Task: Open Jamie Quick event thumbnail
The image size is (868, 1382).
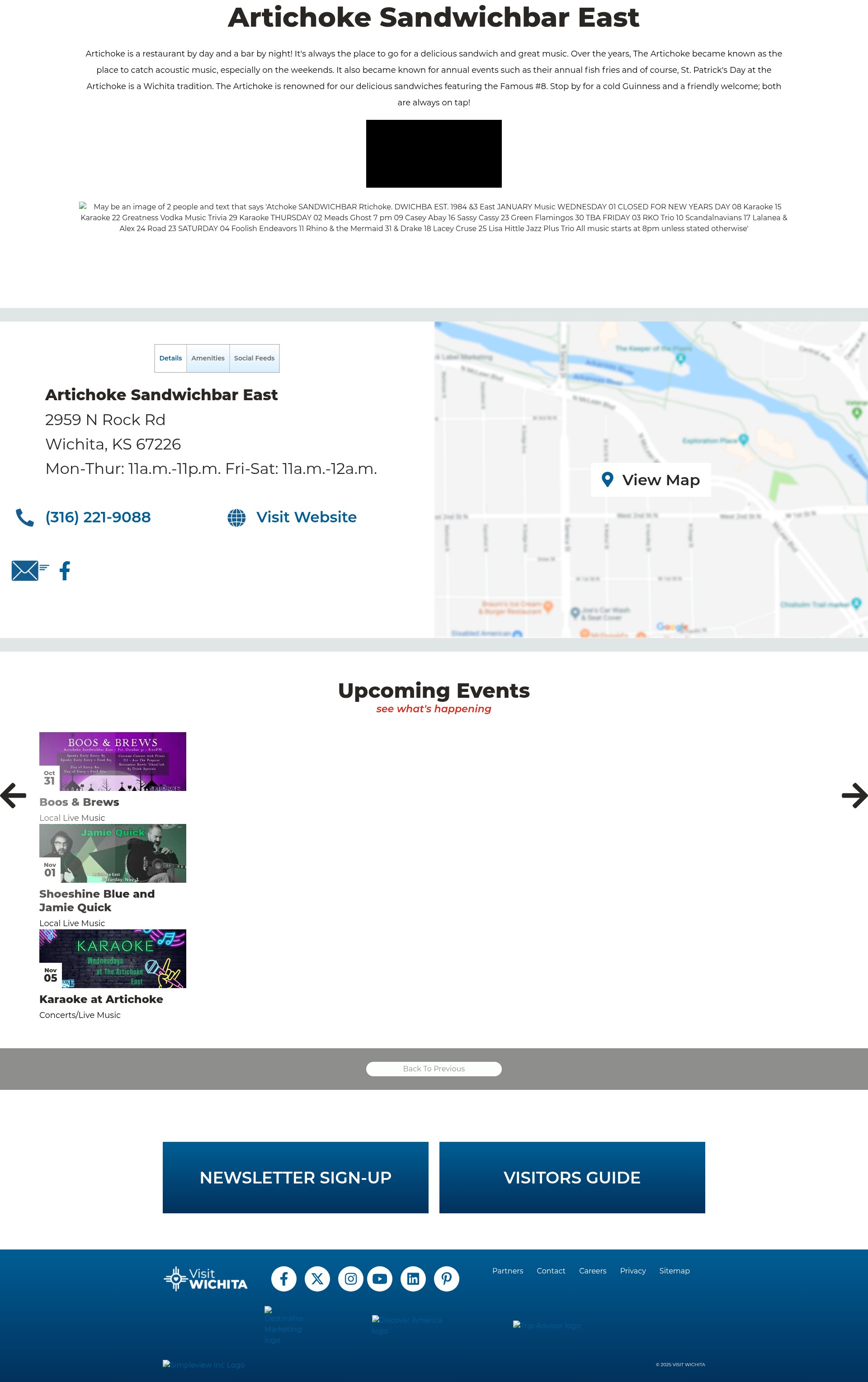Action: [113, 853]
